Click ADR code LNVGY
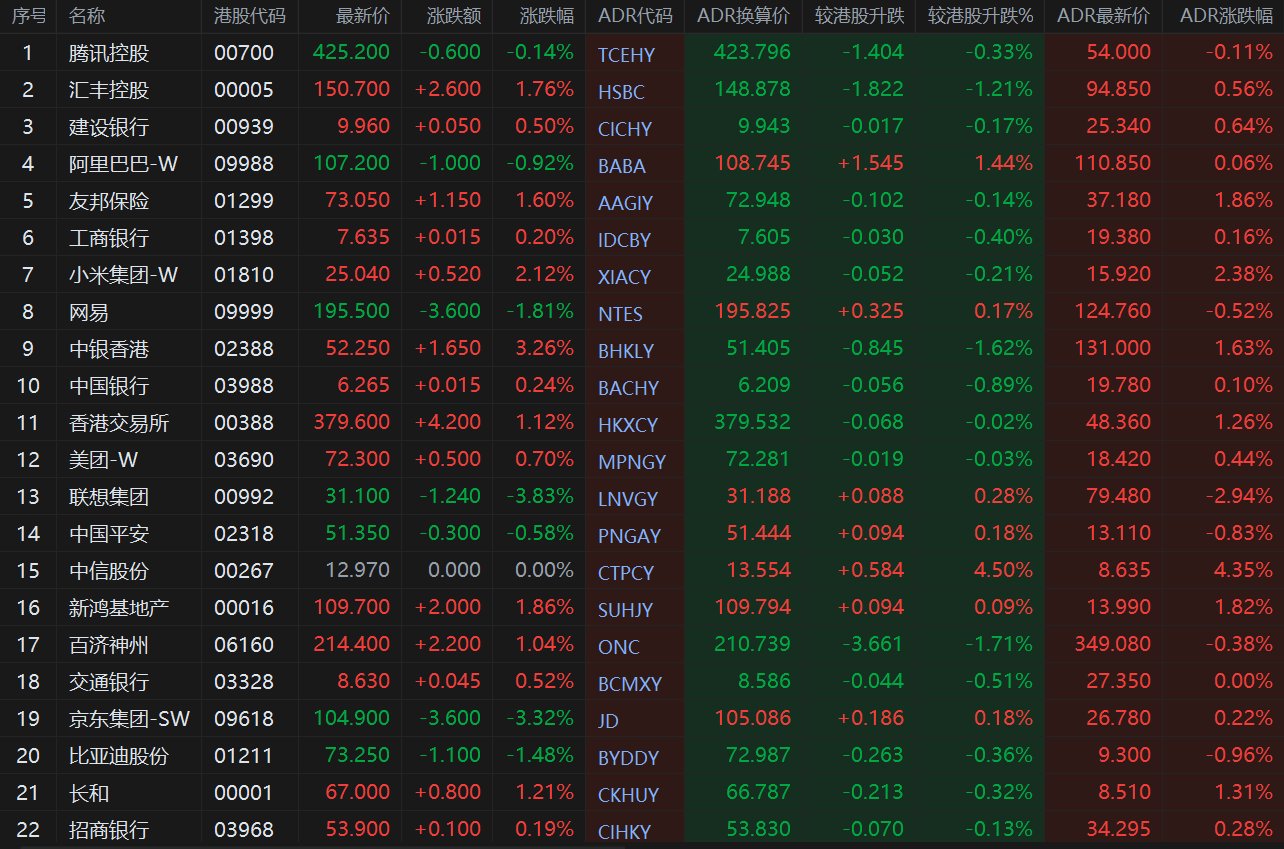This screenshot has width=1284, height=849. pos(628,499)
